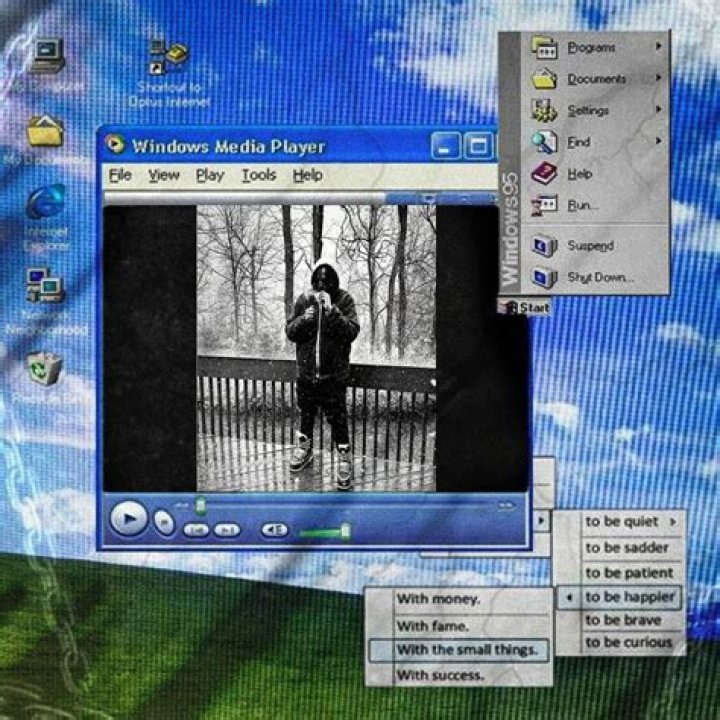720x720 pixels.
Task: Click the small arrow button beside Media Player controls
Action: (541, 521)
